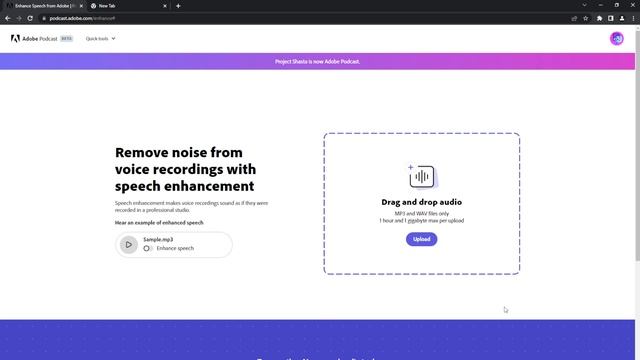Go back in browser history
This screenshot has width=640, height=360.
[8, 18]
